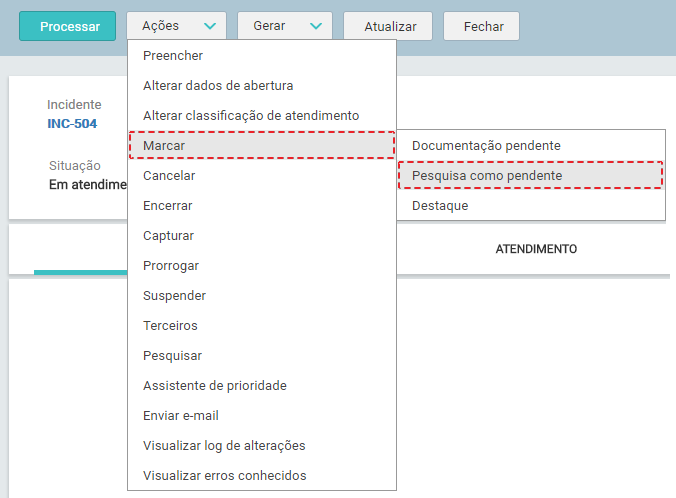
Task: Click the Fechar button
Action: pyautogui.click(x=482, y=26)
